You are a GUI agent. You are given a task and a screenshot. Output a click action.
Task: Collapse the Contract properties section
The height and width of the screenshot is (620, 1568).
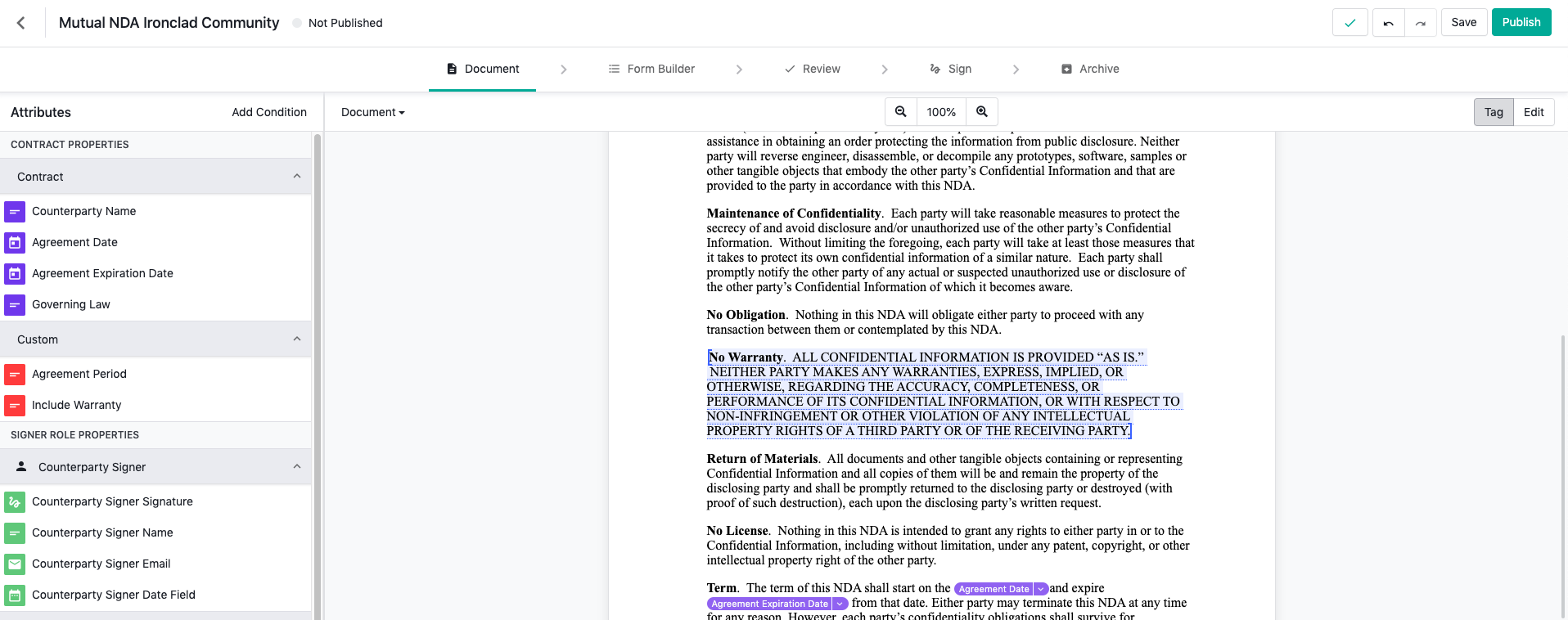pos(297,177)
